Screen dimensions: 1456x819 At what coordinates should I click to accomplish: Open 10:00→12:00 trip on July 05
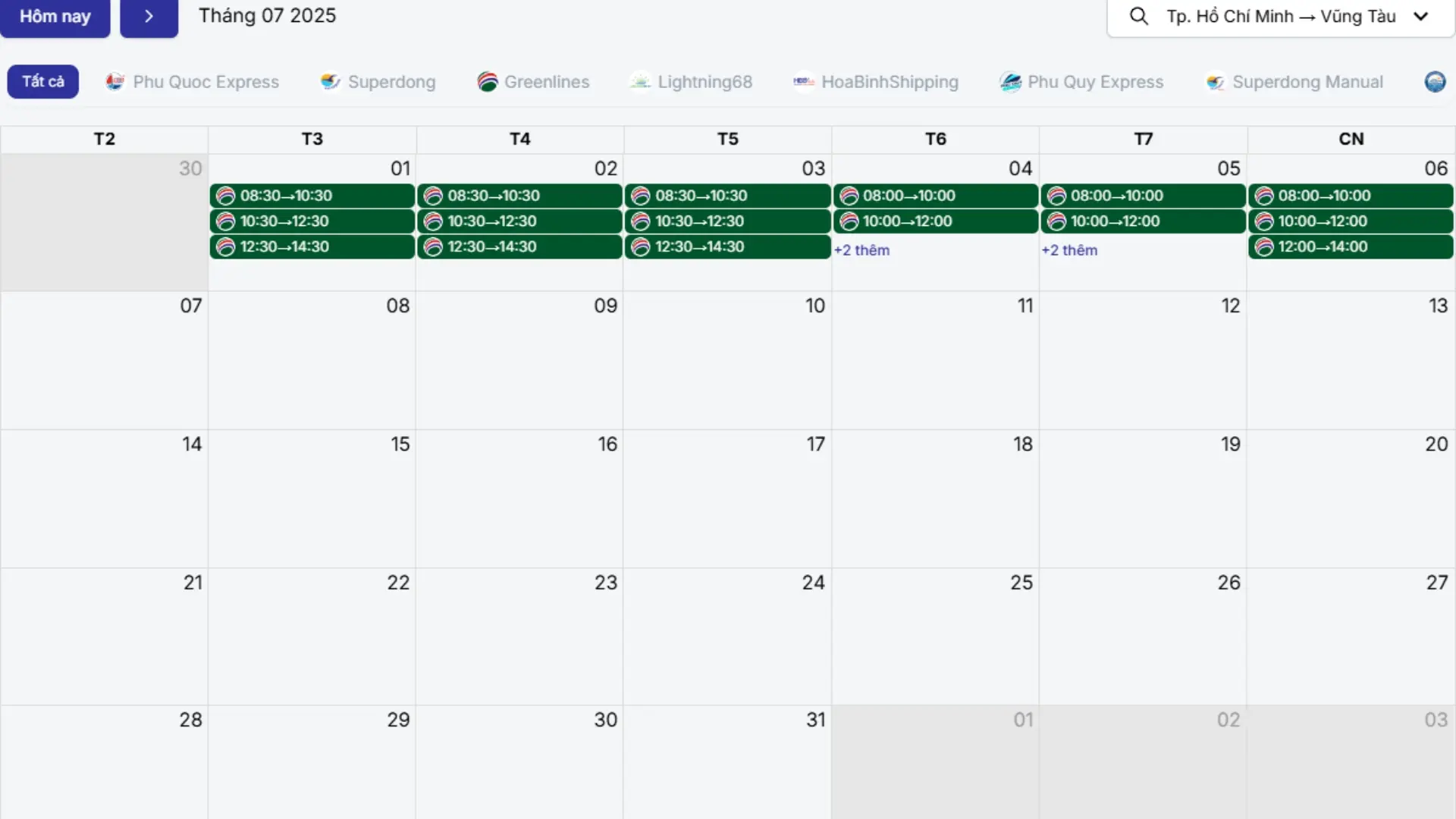click(x=1143, y=221)
